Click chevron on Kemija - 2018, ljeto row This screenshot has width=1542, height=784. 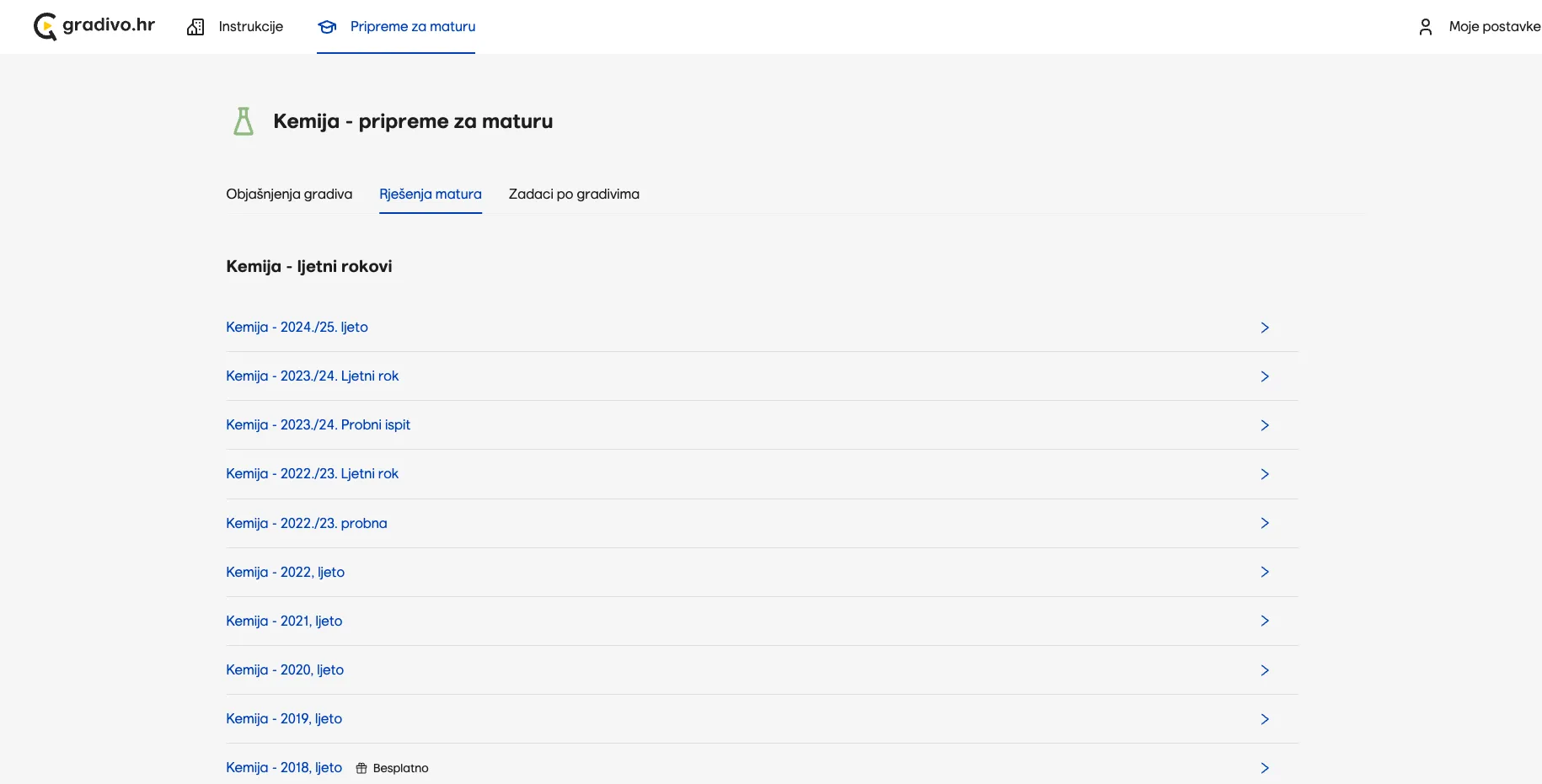(1265, 768)
